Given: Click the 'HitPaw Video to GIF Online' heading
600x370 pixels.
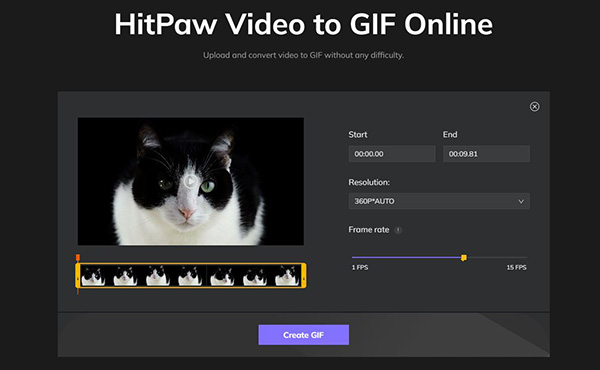Looking at the screenshot, I should point(303,24).
